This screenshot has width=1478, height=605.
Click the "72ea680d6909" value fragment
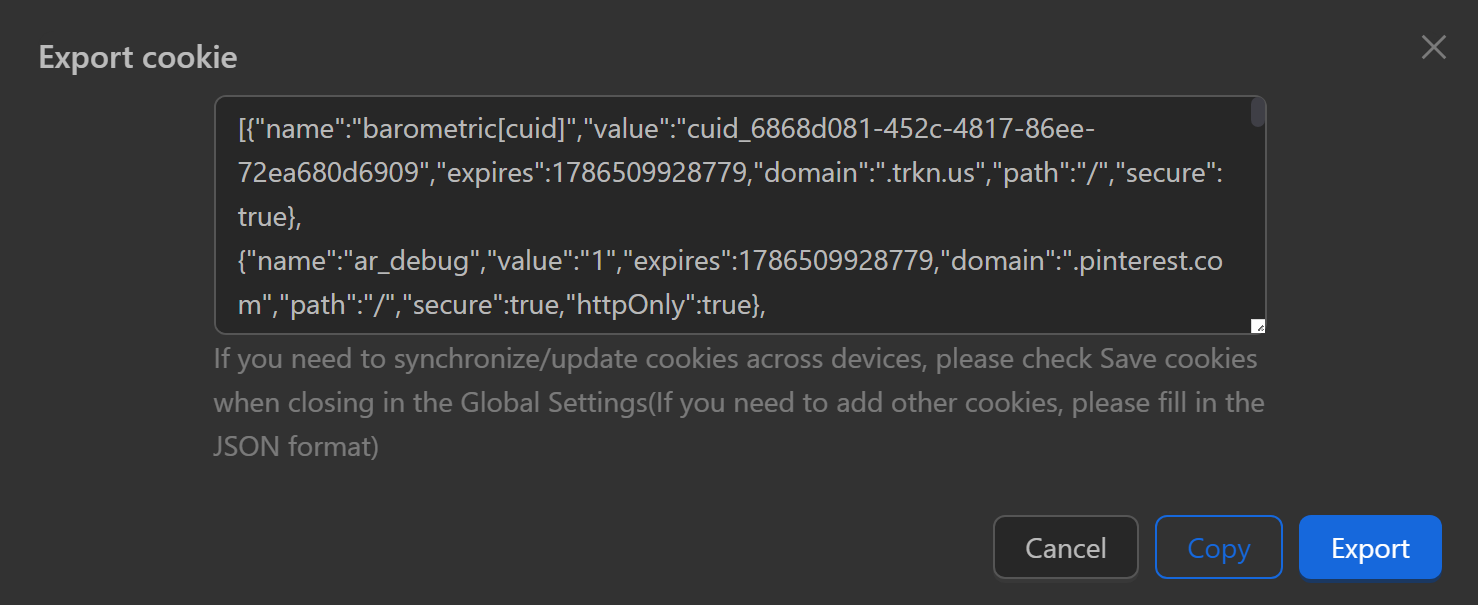pyautogui.click(x=328, y=173)
